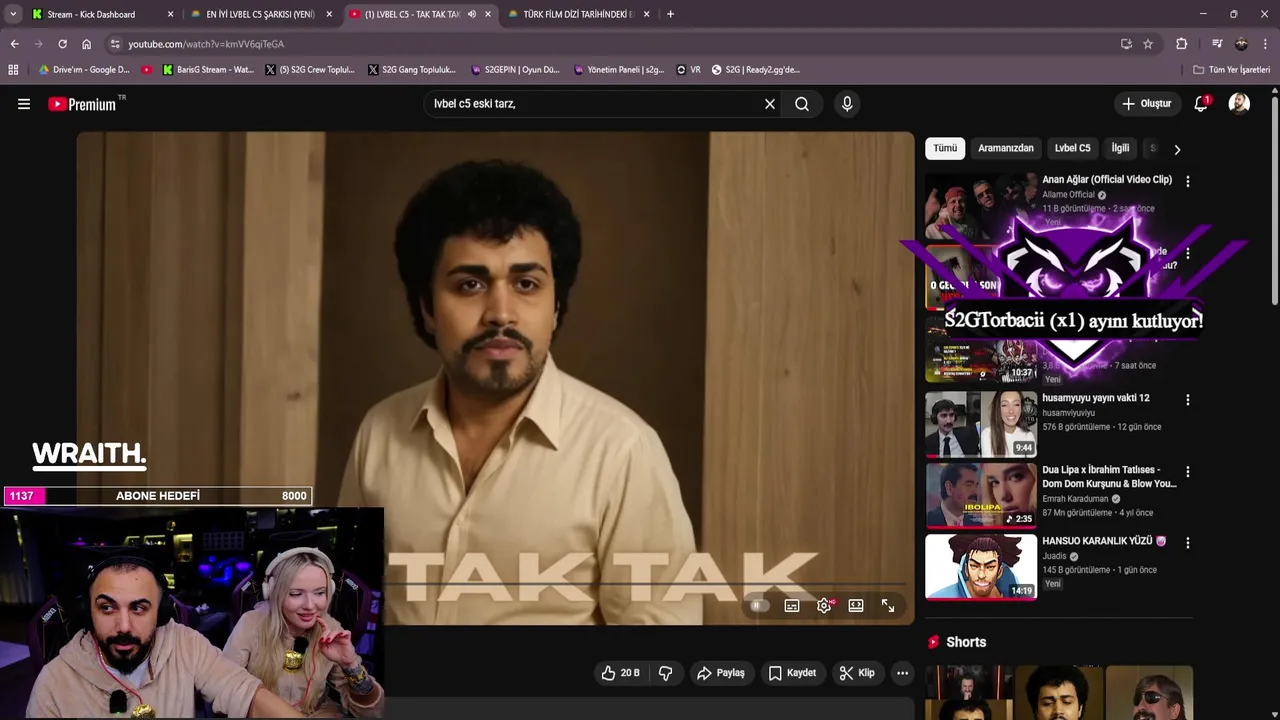Open the Emrah Karaduman channel name
This screenshot has height=720, width=1280.
point(1075,498)
